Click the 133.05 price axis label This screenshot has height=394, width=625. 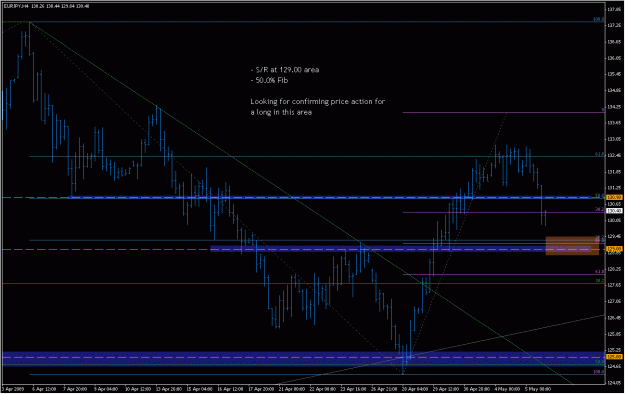(614, 139)
